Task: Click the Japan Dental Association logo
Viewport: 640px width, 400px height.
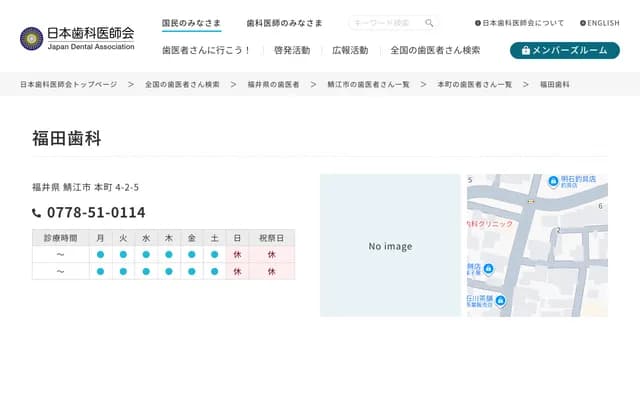Action: coord(77,38)
